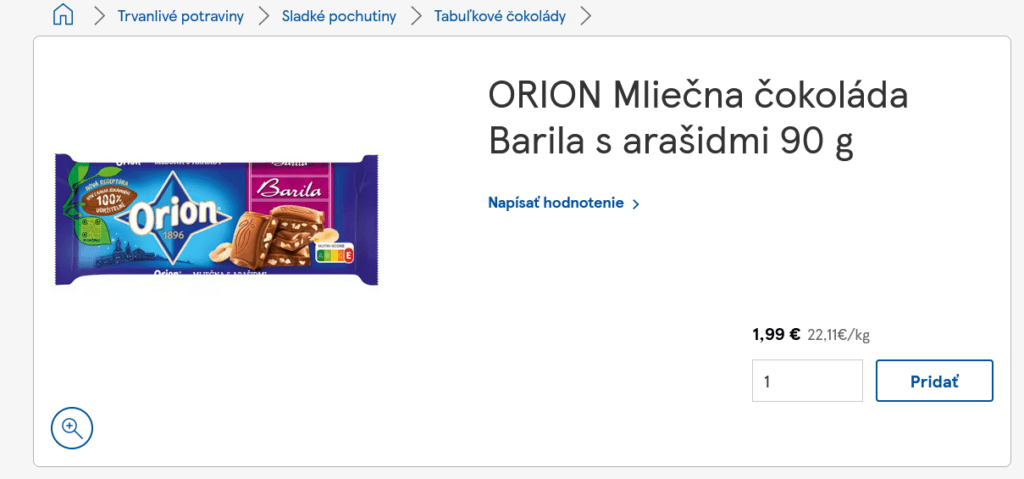This screenshot has width=1024, height=479.
Task: Click the 1,99 € price text
Action: [776, 335]
